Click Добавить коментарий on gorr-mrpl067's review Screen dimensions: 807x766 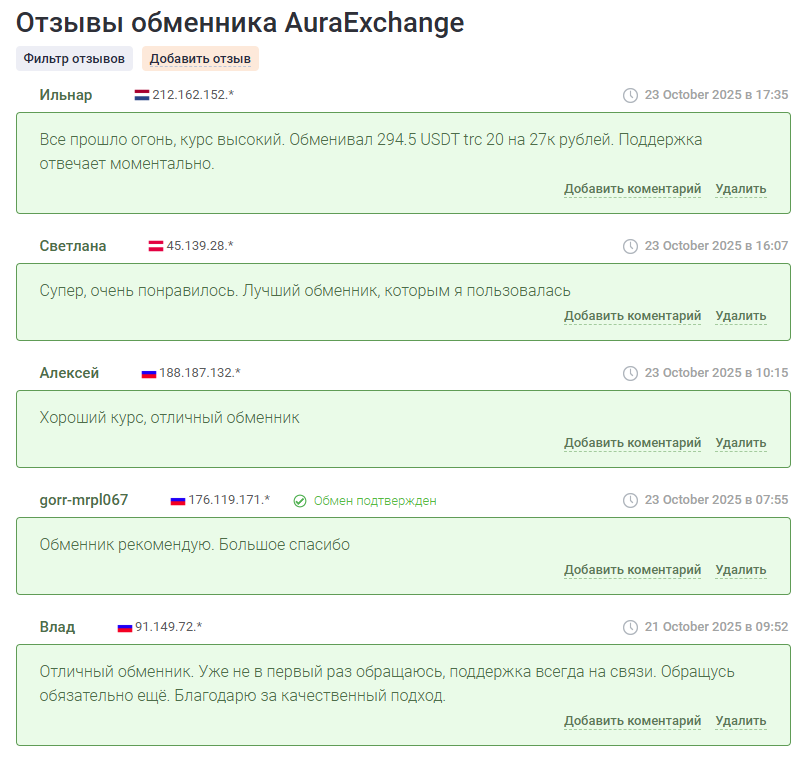pos(632,569)
